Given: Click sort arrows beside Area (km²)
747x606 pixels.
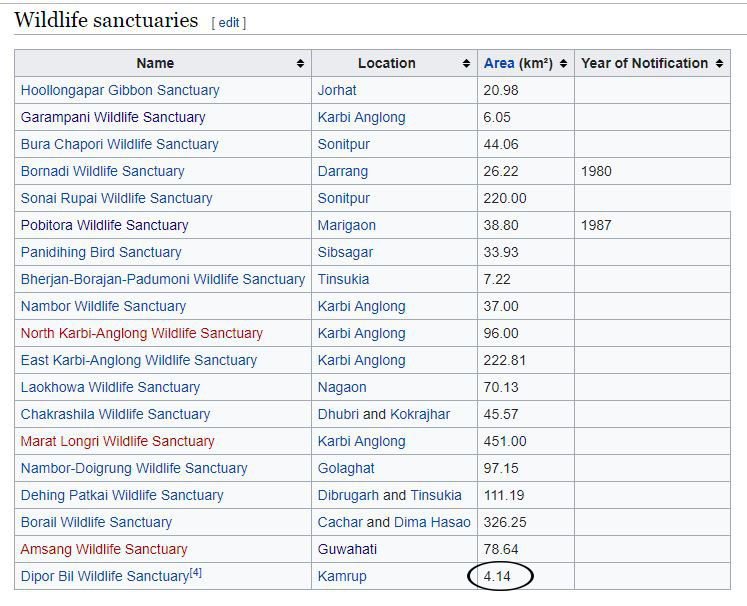Looking at the screenshot, I should point(563,63).
